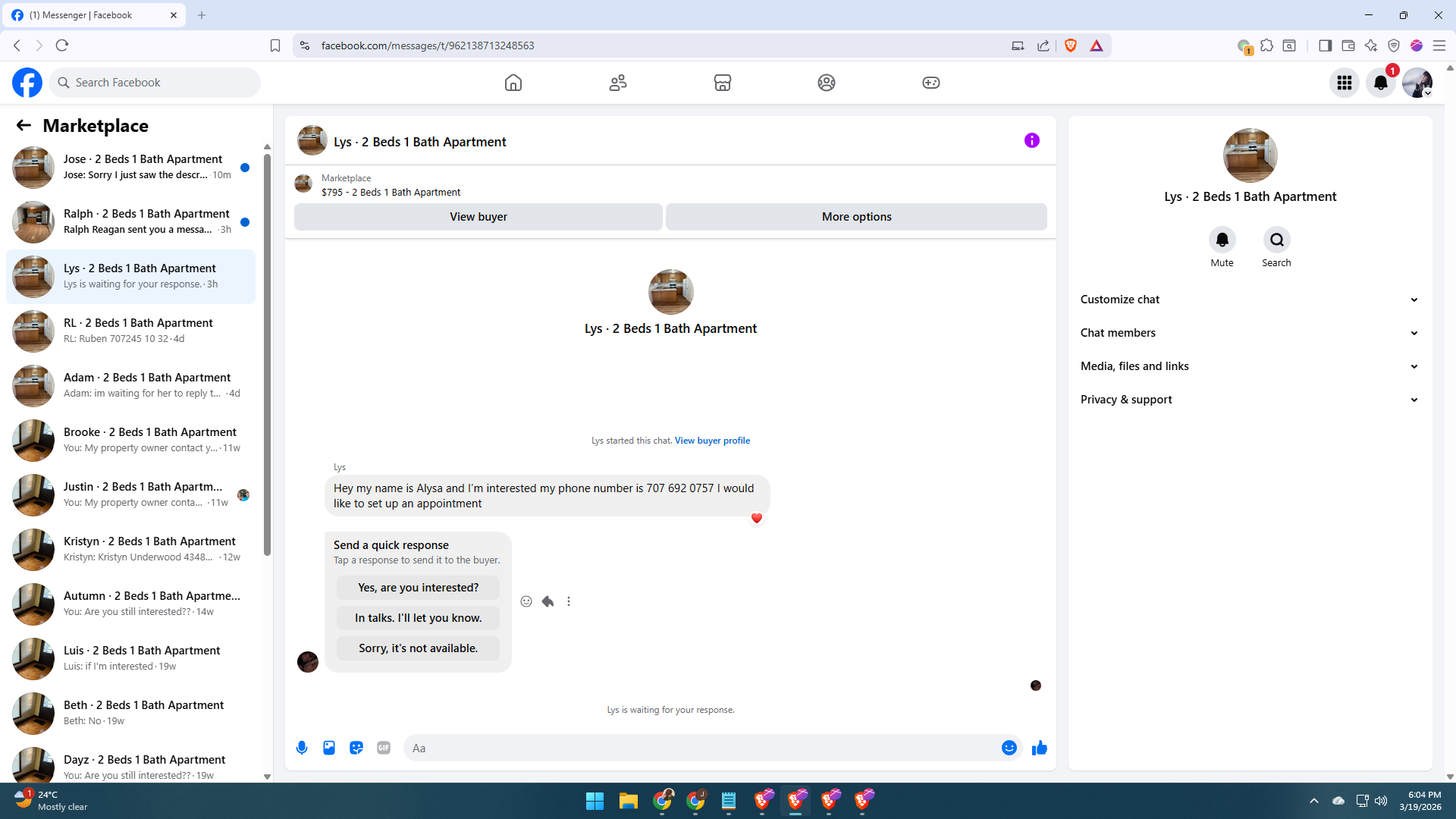Open emoji picker in message box
1456x819 pixels.
(x=1009, y=748)
